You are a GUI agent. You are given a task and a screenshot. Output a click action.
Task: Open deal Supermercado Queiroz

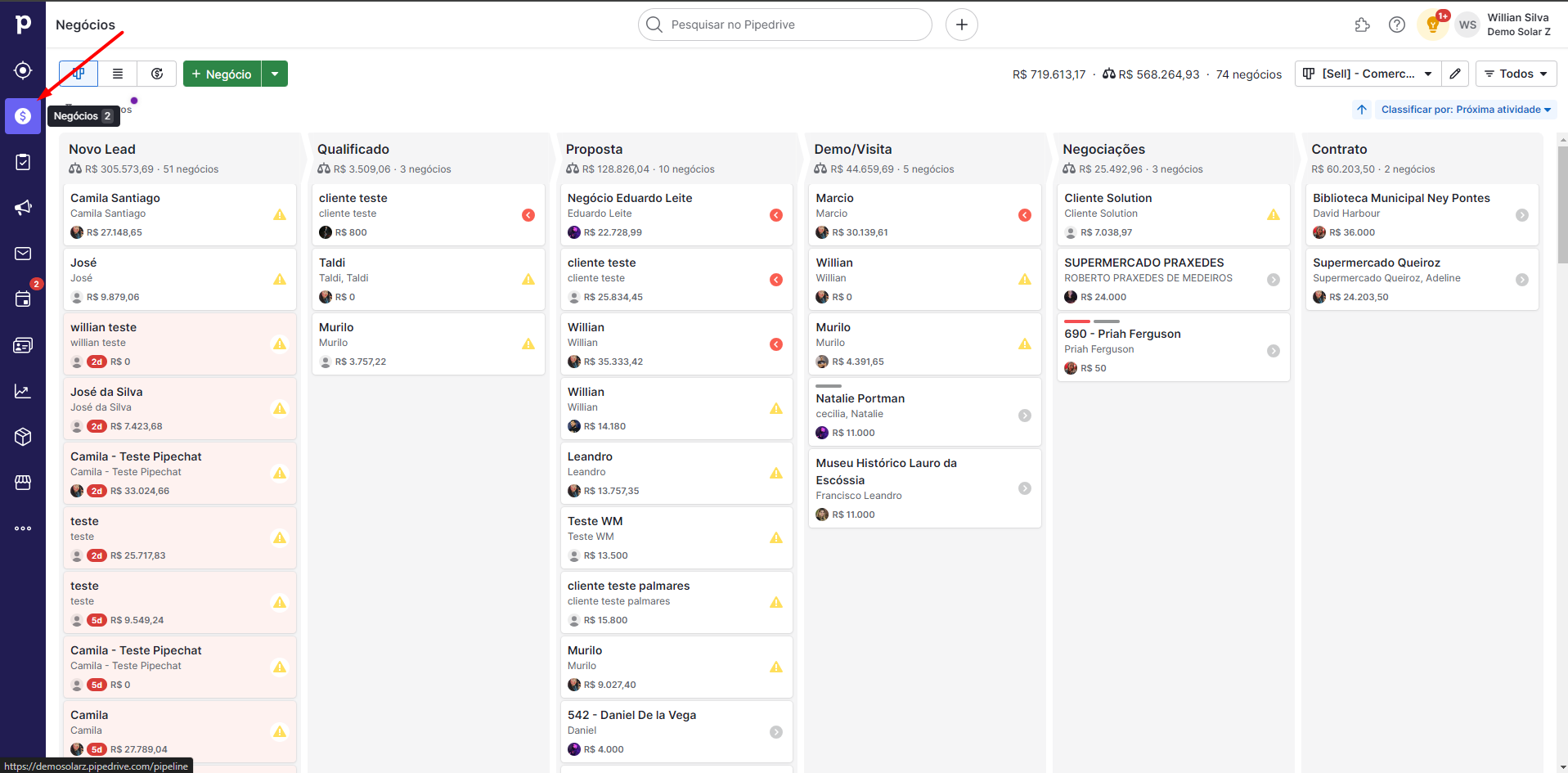1422,279
